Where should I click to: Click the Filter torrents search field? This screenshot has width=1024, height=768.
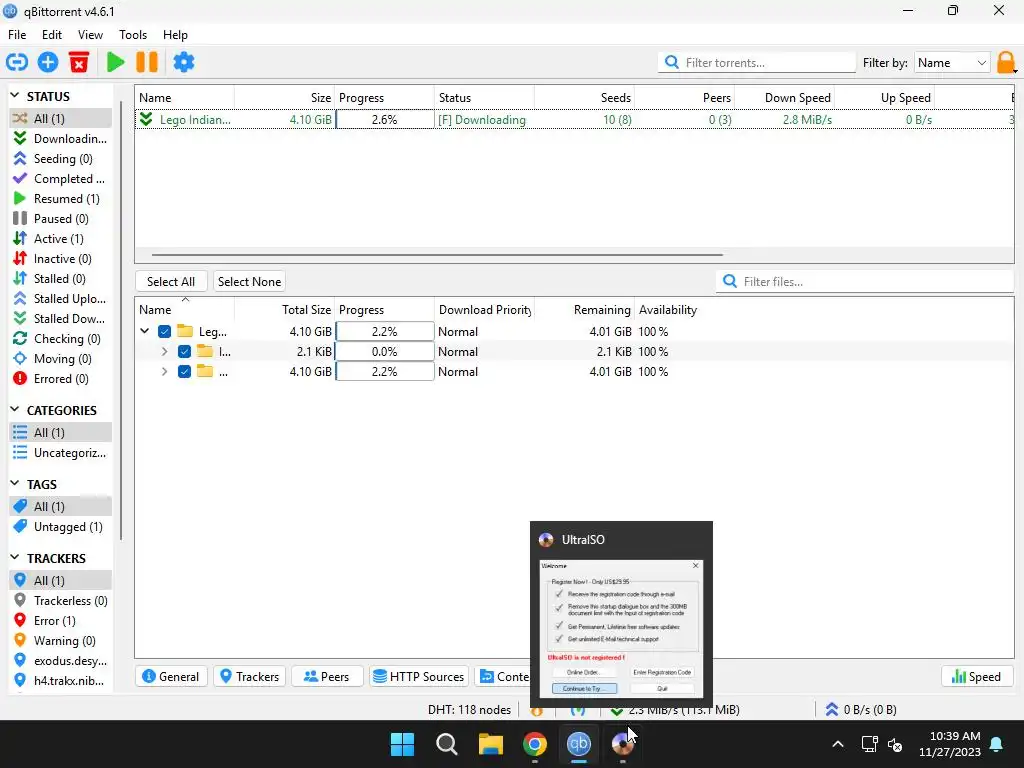(757, 63)
